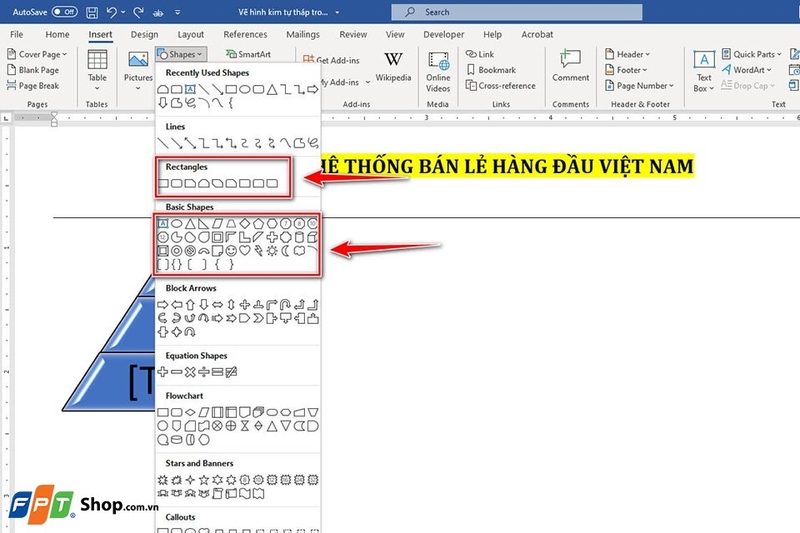
Task: Switch to the References tab
Action: click(245, 34)
